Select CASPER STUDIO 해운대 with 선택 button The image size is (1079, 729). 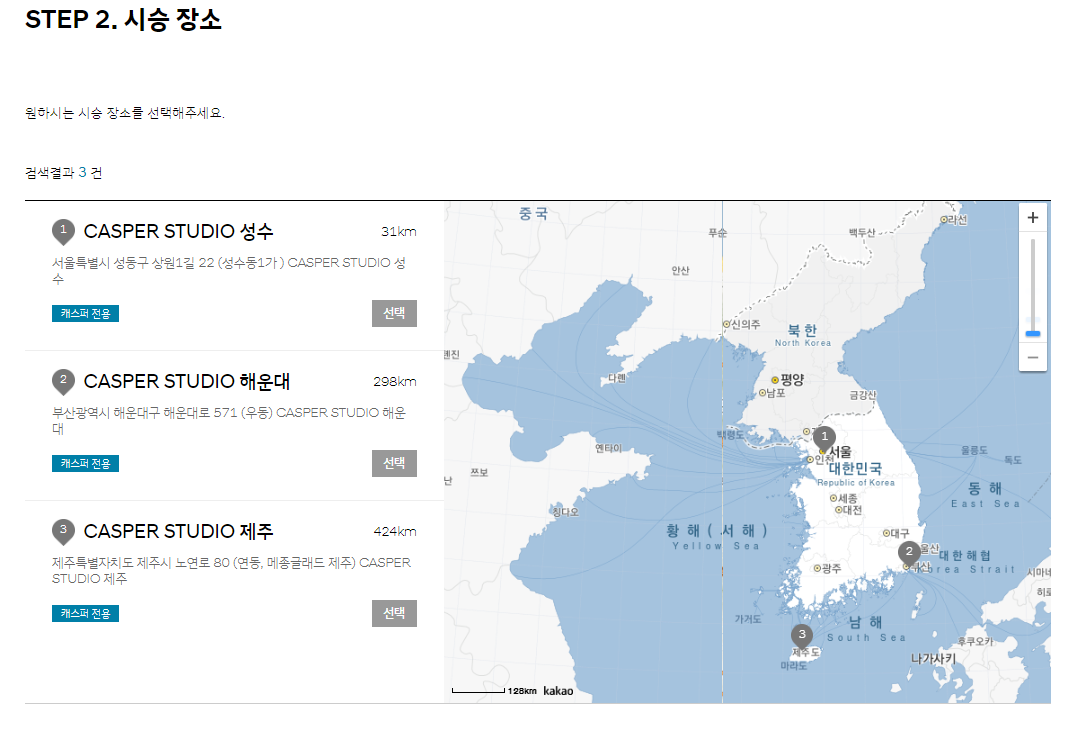[x=394, y=463]
